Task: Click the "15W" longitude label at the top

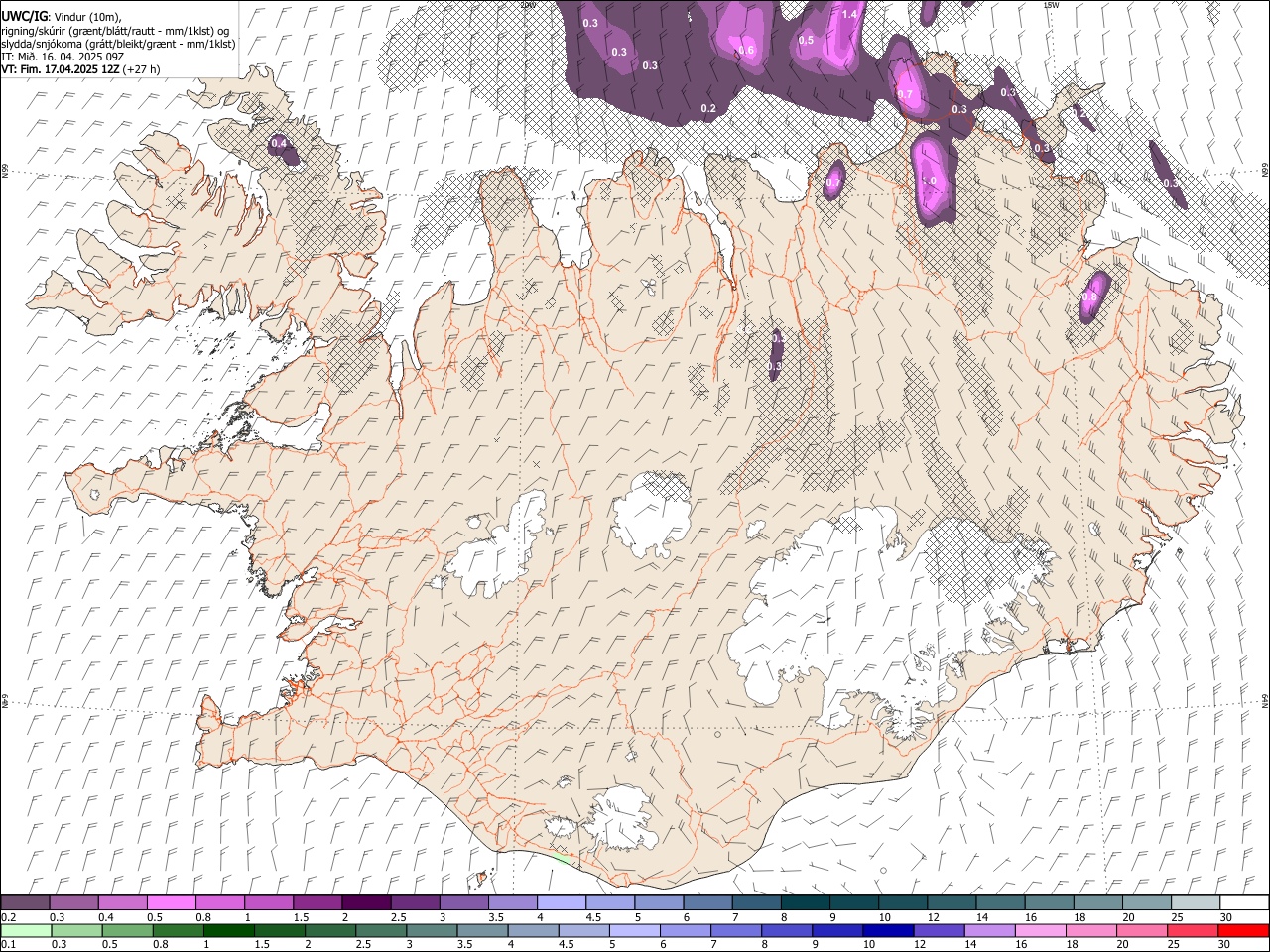Action: (1051, 5)
